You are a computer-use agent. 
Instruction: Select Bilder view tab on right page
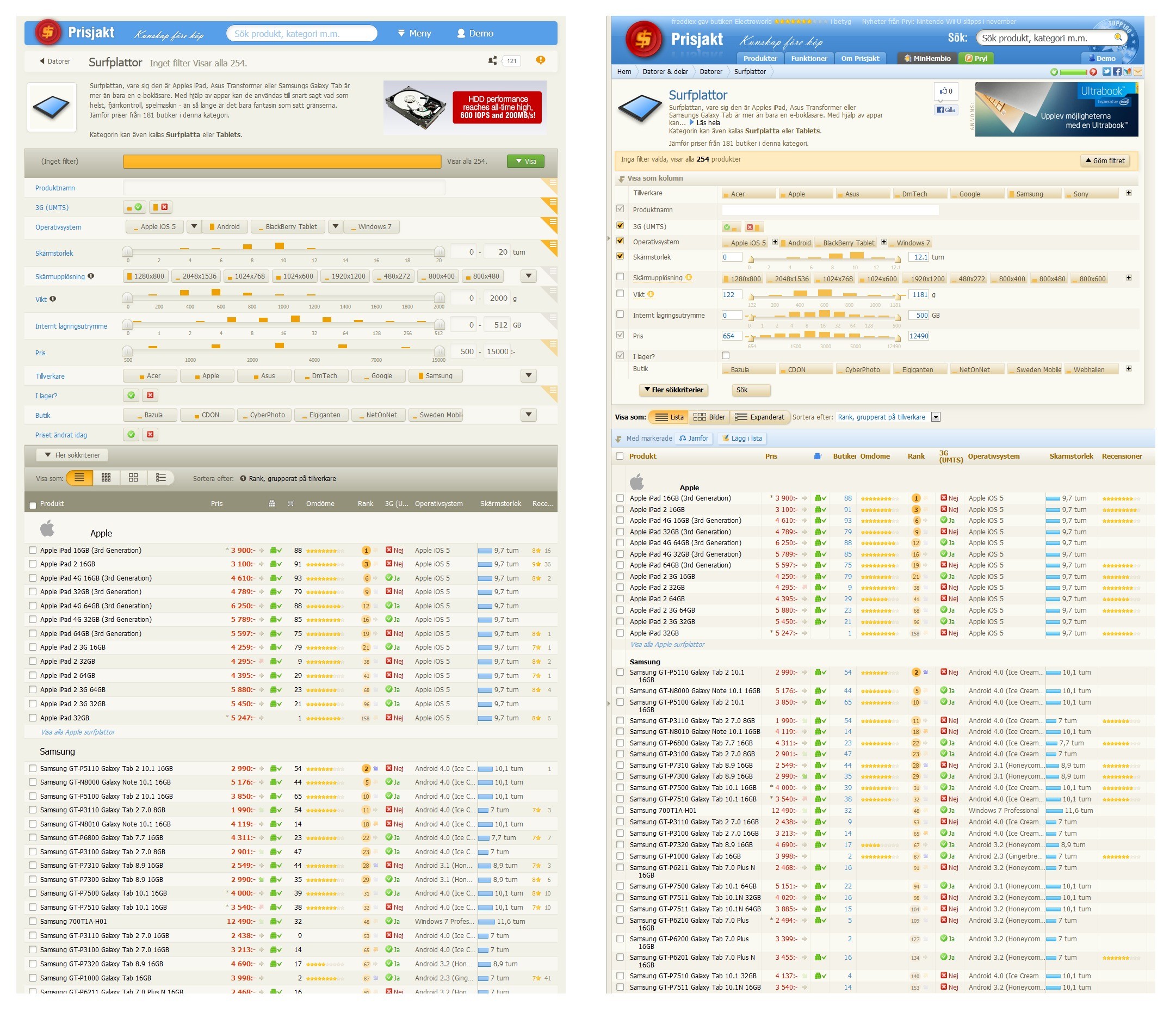pyautogui.click(x=709, y=417)
